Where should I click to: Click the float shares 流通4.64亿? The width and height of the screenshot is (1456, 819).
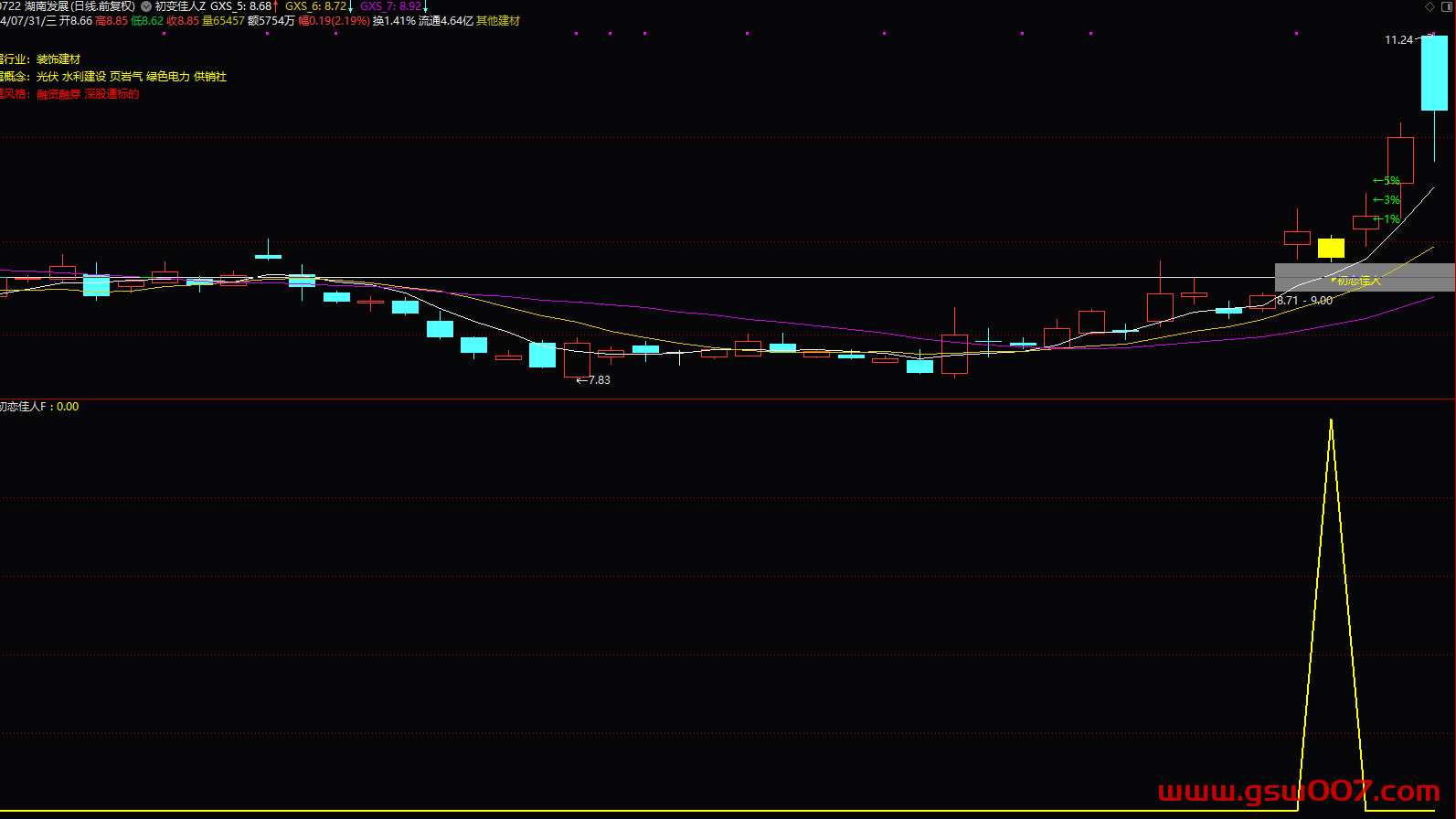pyautogui.click(x=446, y=21)
